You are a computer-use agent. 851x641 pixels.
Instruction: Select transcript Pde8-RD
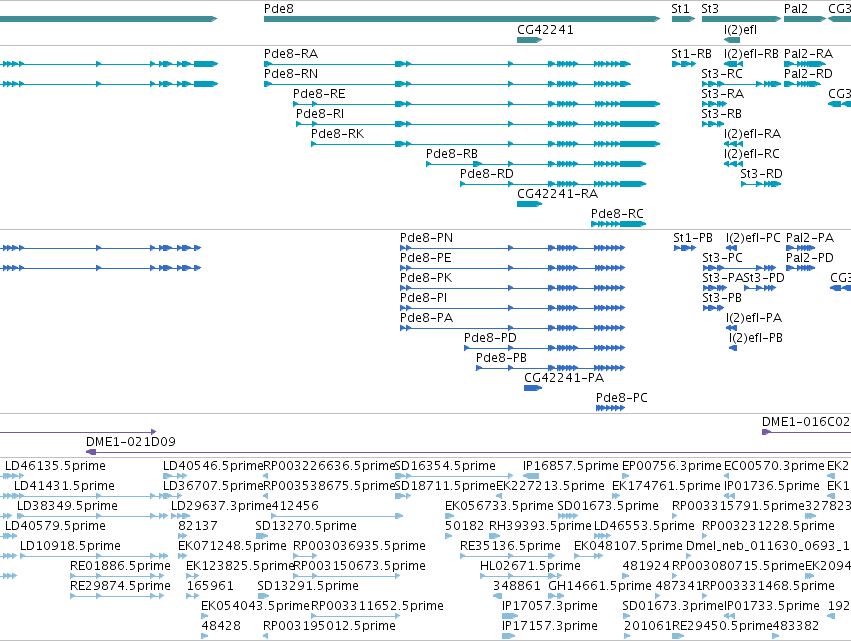pyautogui.click(x=553, y=185)
